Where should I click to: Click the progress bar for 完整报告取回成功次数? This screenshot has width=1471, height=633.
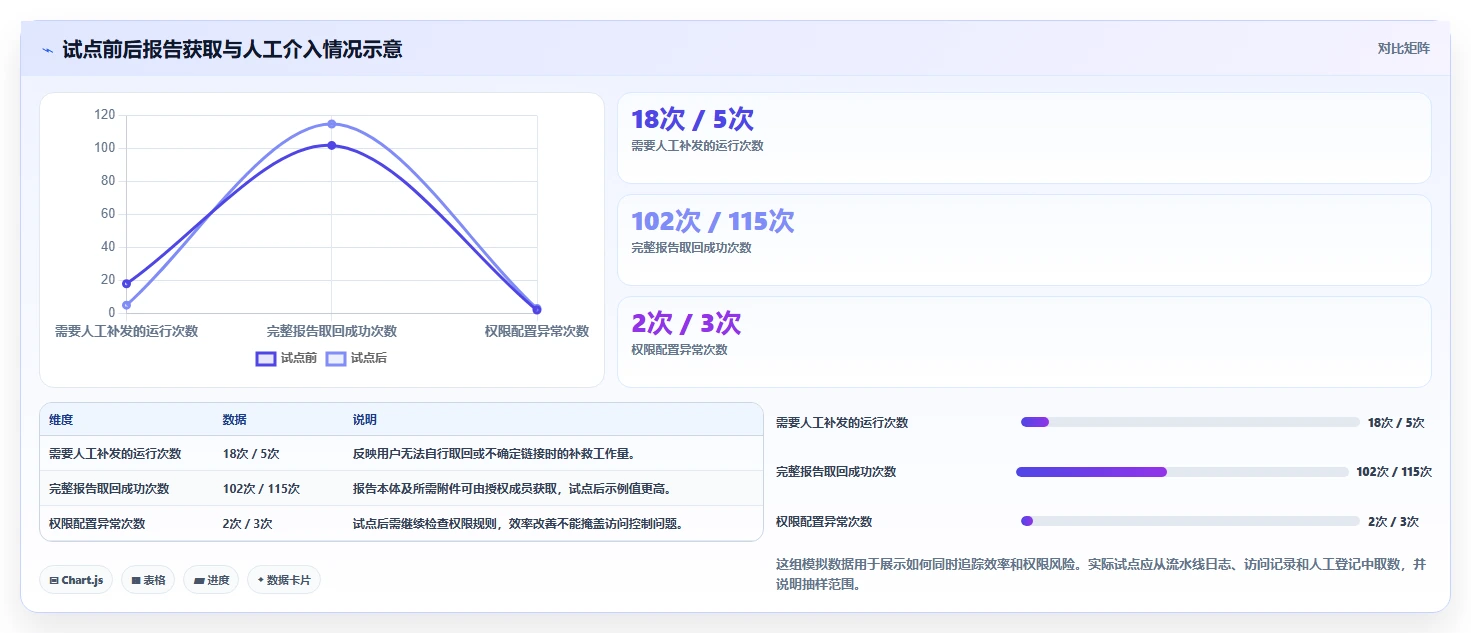(x=1182, y=472)
